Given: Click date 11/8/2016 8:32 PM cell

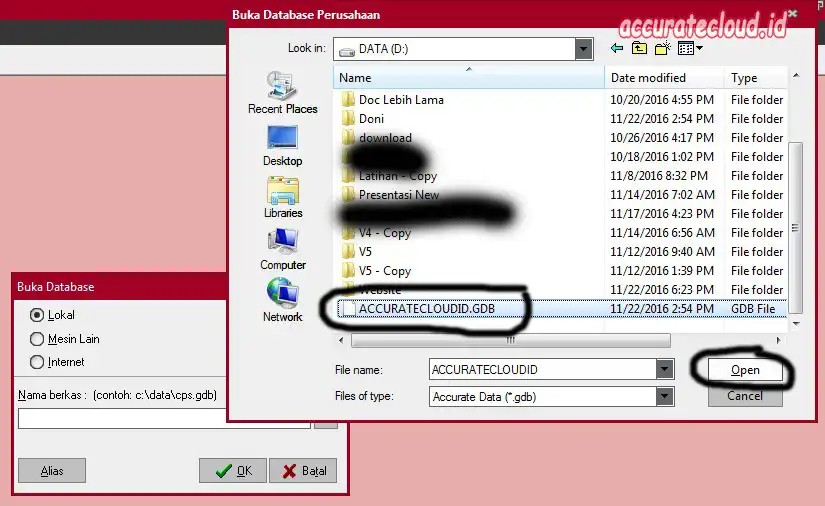Looking at the screenshot, I should [659, 176].
